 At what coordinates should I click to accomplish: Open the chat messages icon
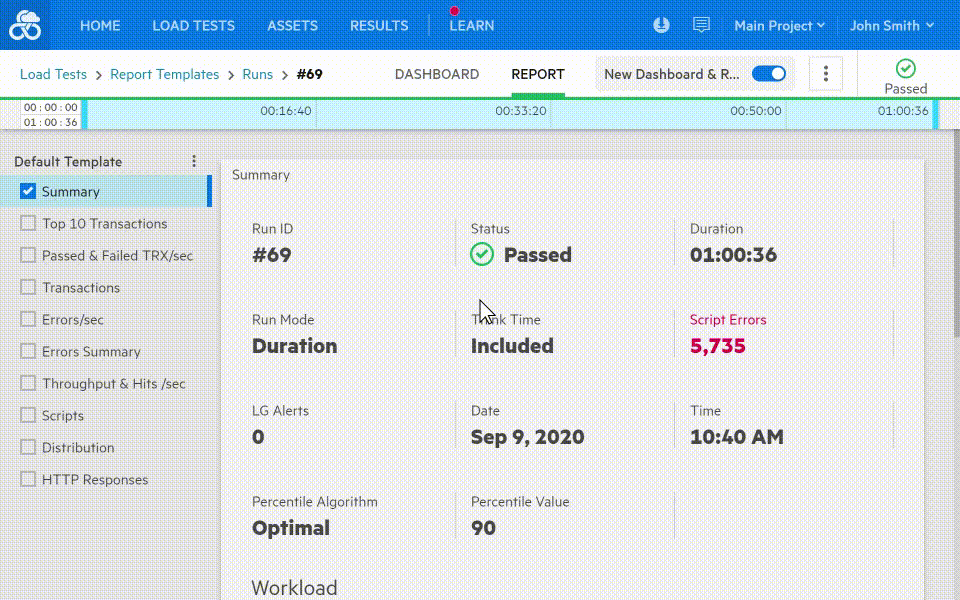coord(701,25)
